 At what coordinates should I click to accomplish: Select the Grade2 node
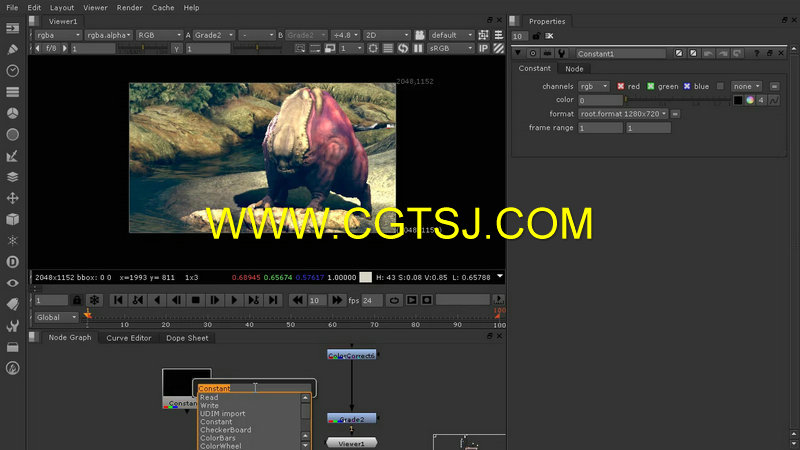click(x=352, y=419)
